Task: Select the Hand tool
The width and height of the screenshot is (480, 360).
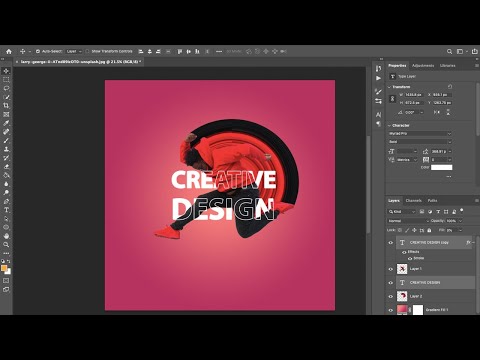Action: click(x=6, y=236)
